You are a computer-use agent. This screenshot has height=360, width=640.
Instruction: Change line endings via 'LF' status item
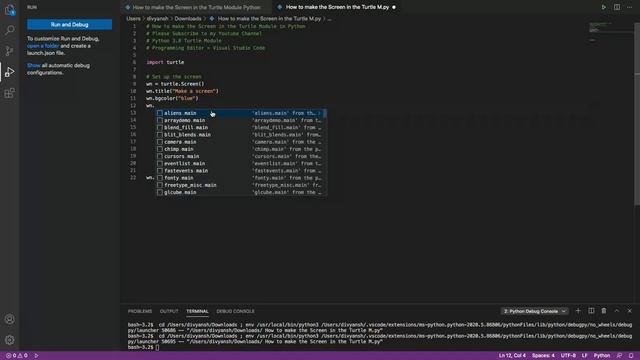pyautogui.click(x=584, y=356)
